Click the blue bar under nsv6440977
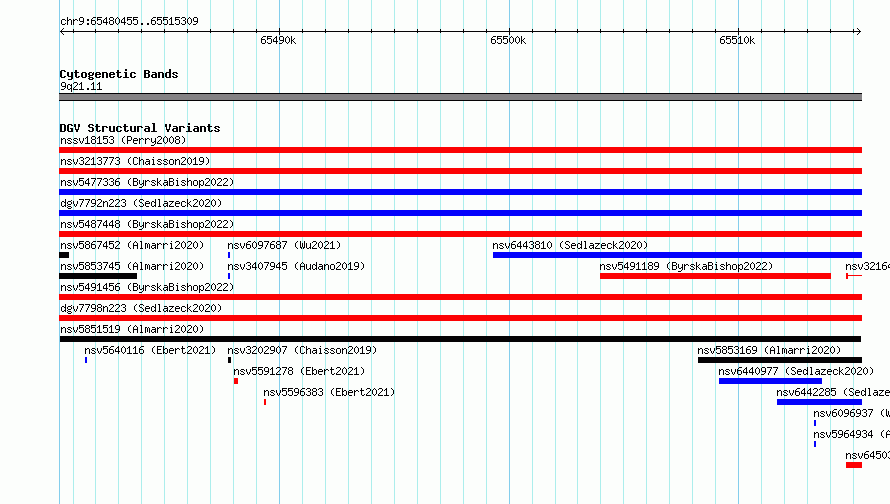890x504 pixels. (770, 381)
